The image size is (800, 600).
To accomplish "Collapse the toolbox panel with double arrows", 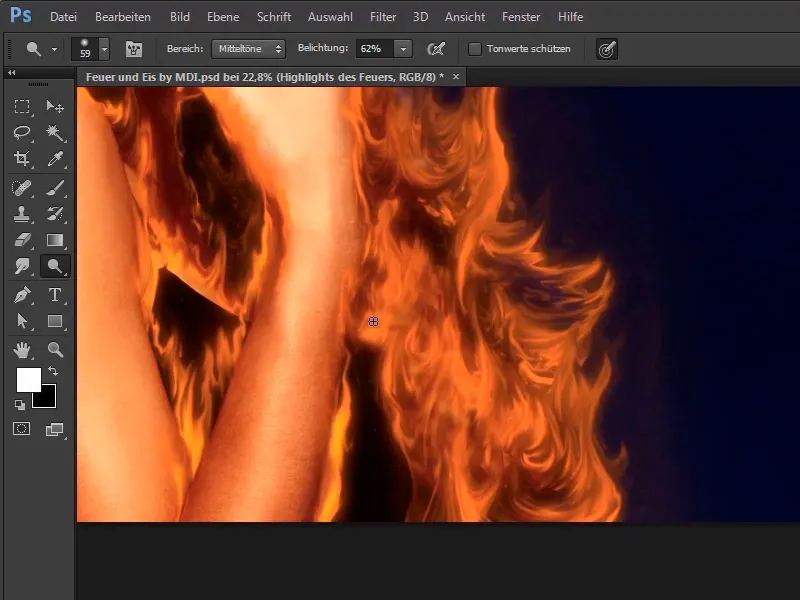I will (11, 72).
